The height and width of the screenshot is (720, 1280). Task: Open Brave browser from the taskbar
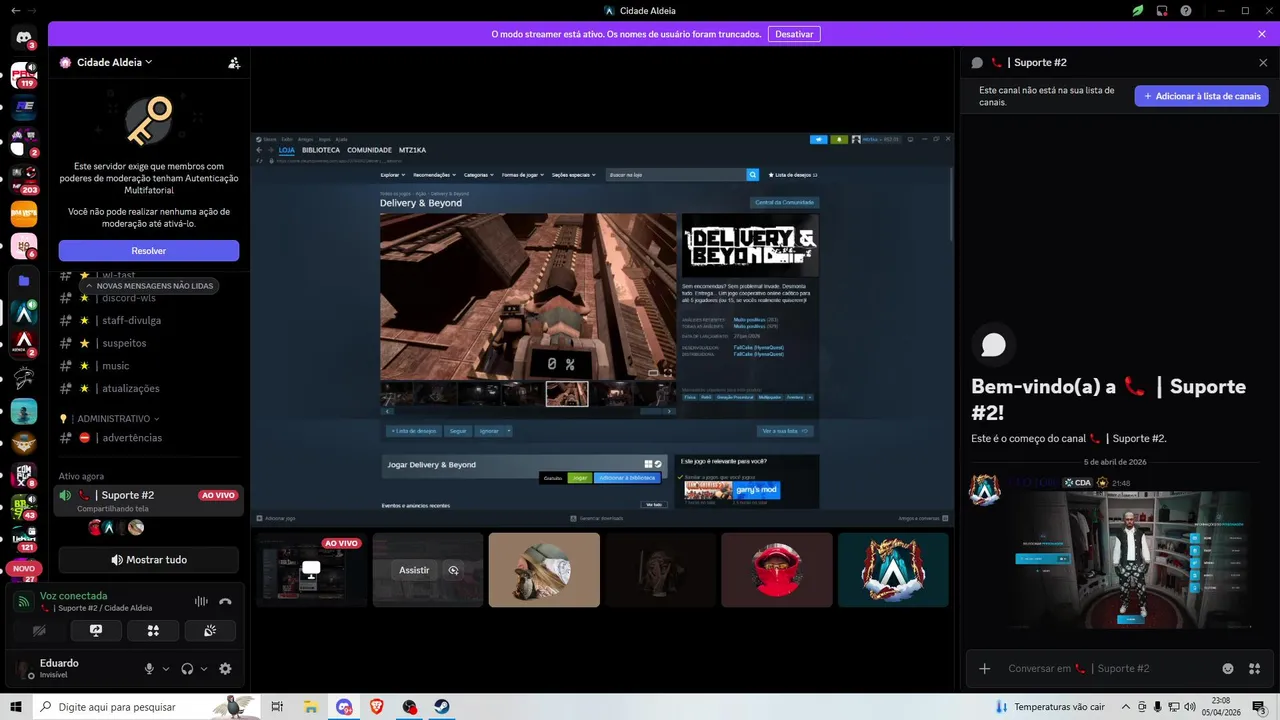pyautogui.click(x=376, y=707)
